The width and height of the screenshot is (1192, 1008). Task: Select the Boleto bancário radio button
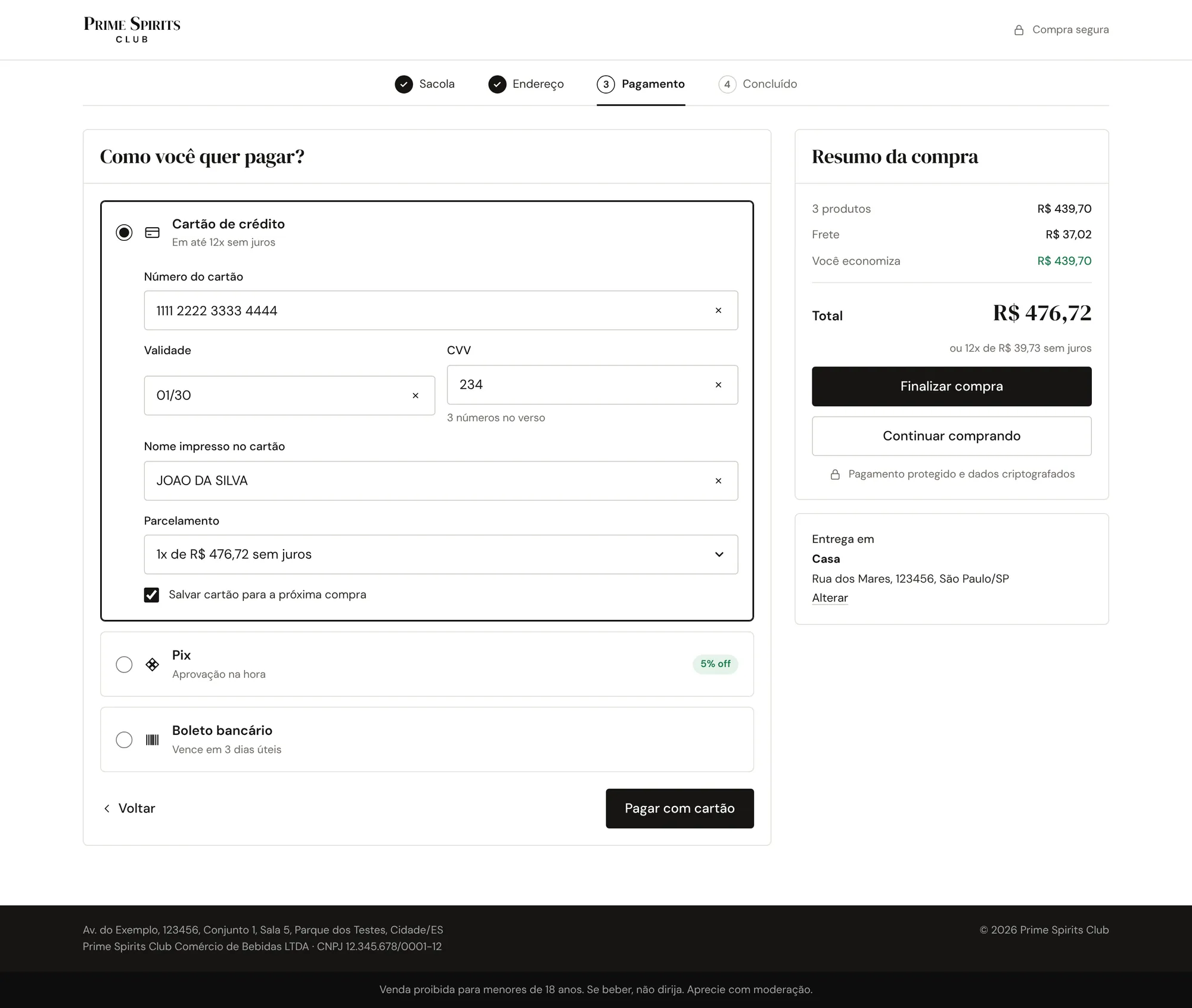click(x=124, y=740)
